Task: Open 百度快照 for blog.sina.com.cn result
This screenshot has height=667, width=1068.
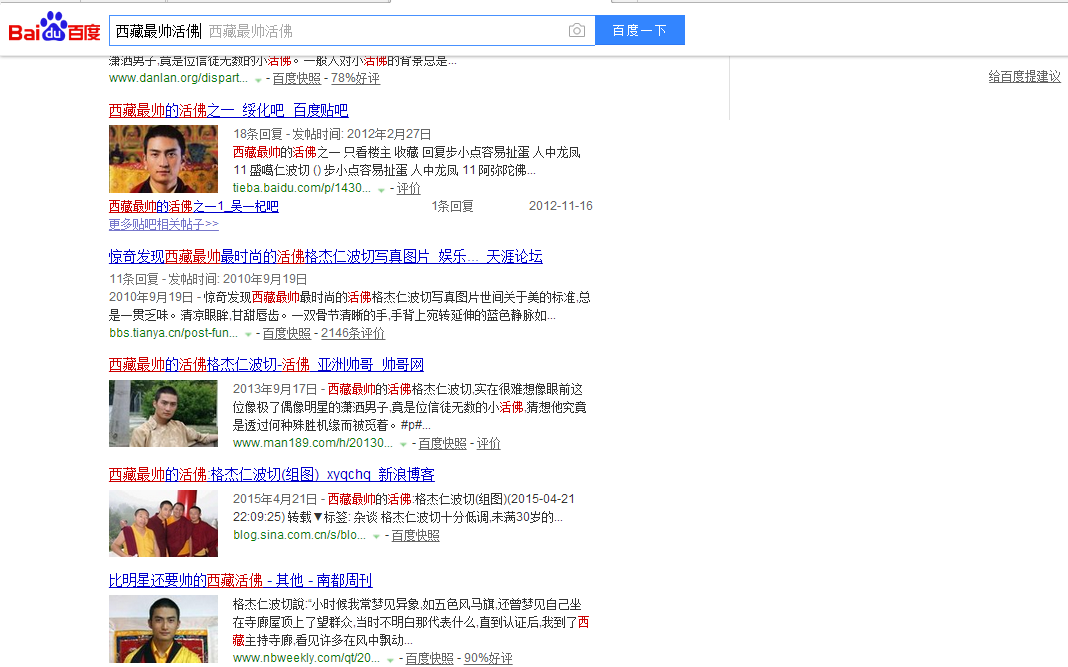Action: (415, 536)
